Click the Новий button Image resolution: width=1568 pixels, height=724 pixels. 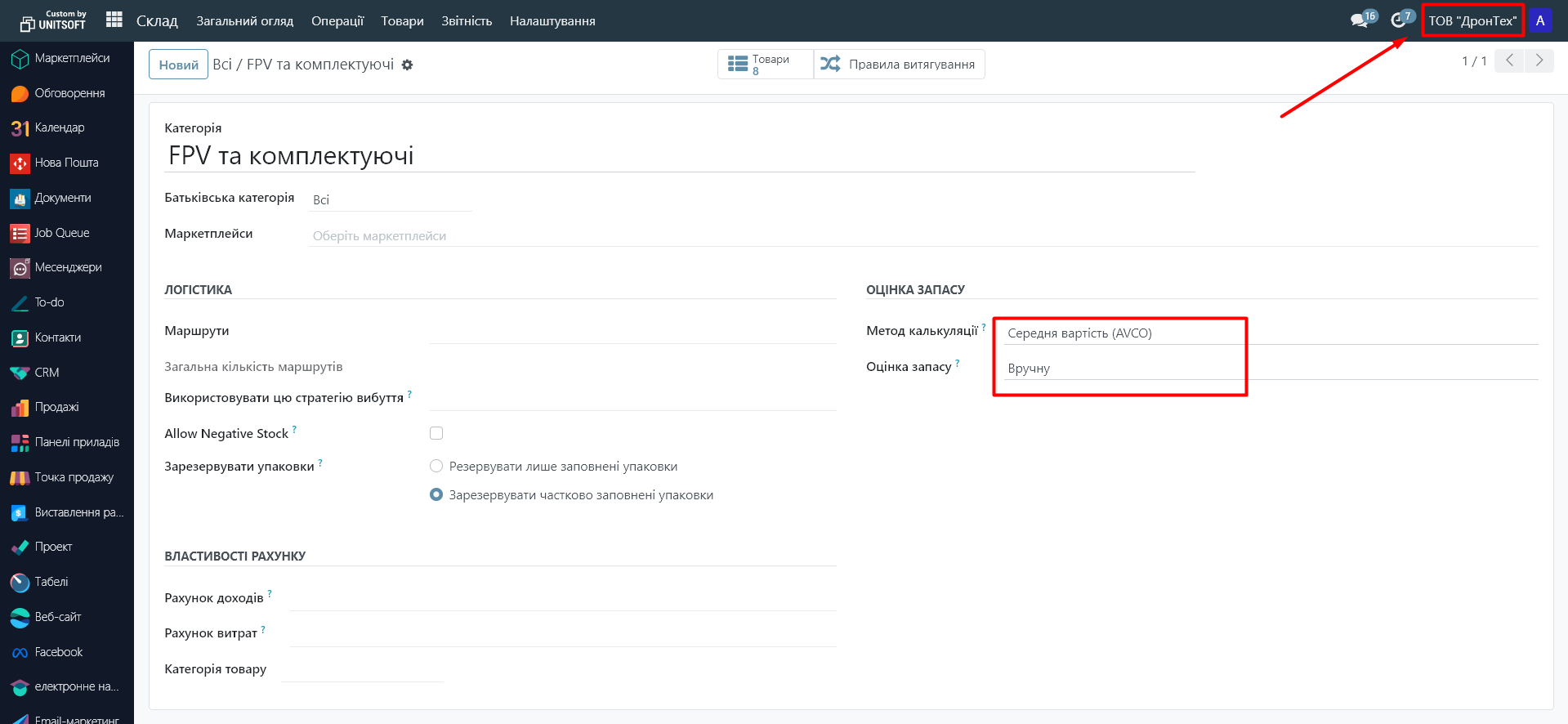pyautogui.click(x=178, y=65)
